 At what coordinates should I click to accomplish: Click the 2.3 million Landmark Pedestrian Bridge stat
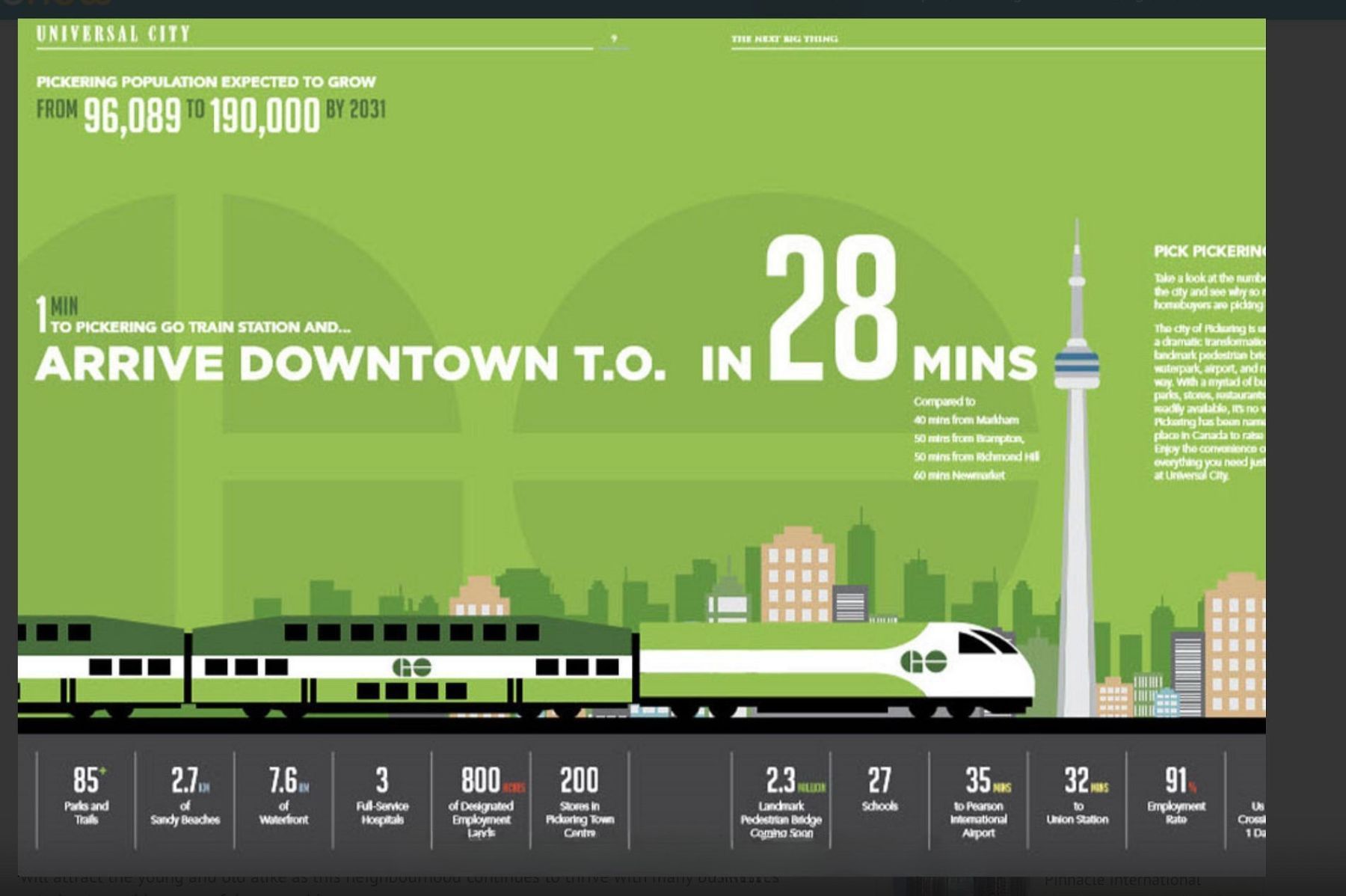pos(781,801)
